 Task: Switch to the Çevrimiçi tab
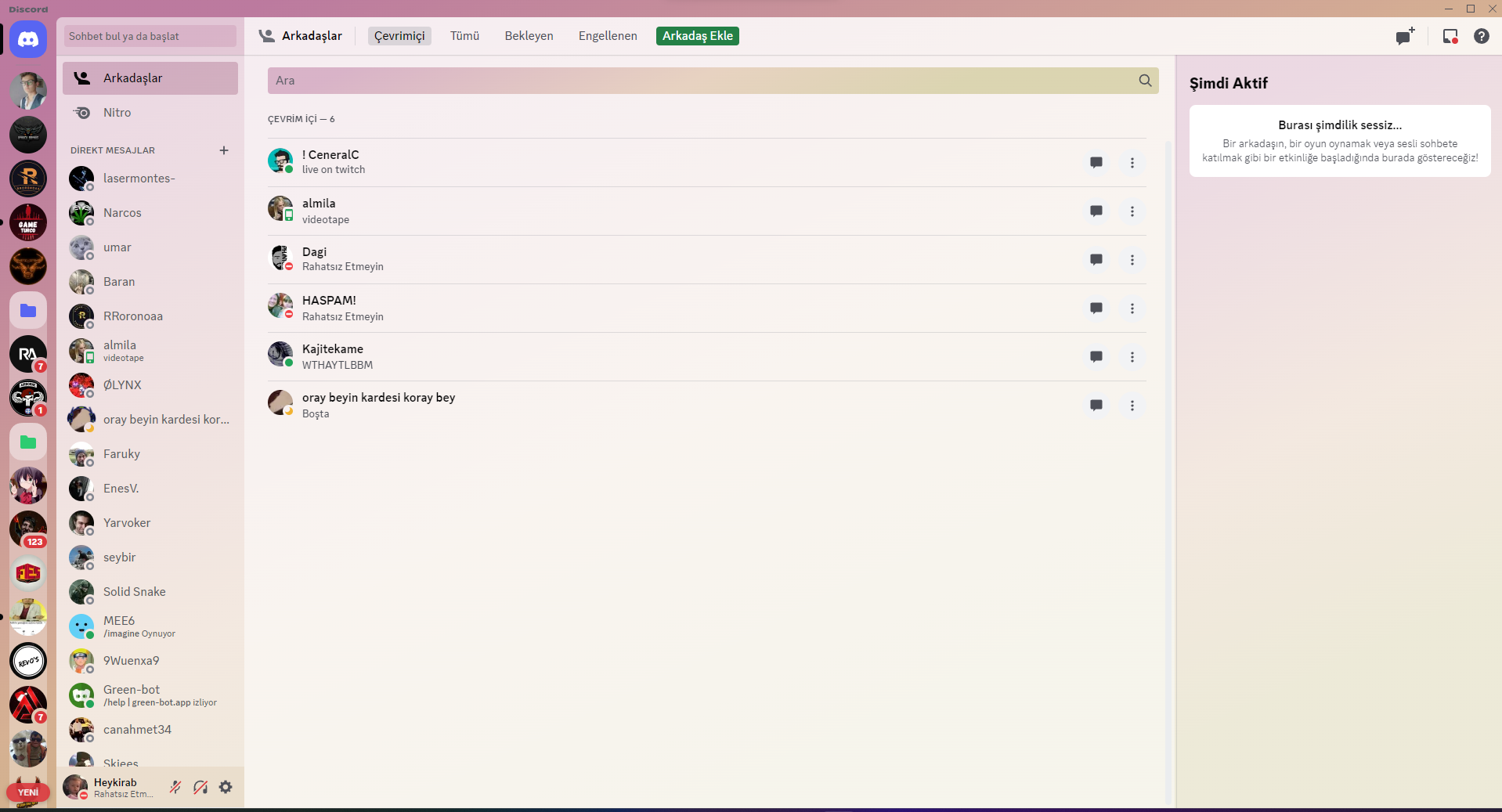point(399,36)
